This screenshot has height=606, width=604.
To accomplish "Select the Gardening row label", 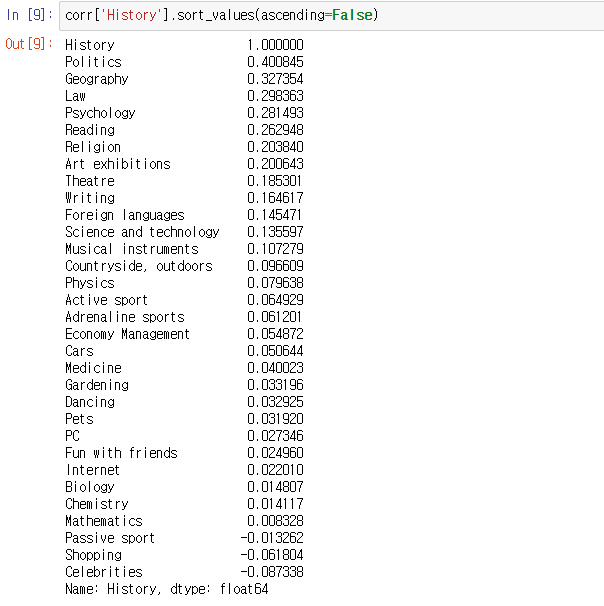I will (x=97, y=385).
